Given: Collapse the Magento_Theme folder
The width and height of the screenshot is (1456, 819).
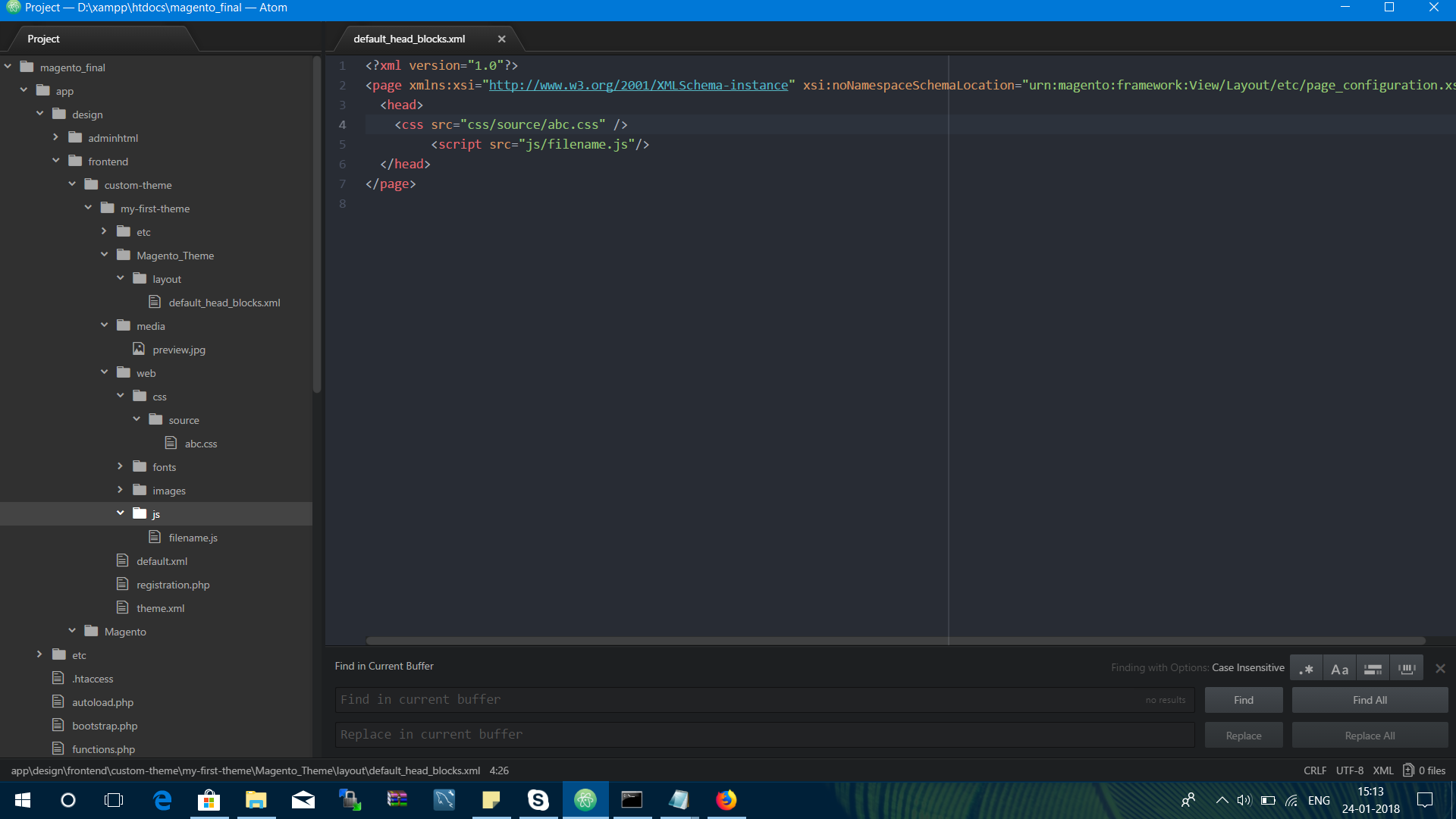Looking at the screenshot, I should click(104, 255).
